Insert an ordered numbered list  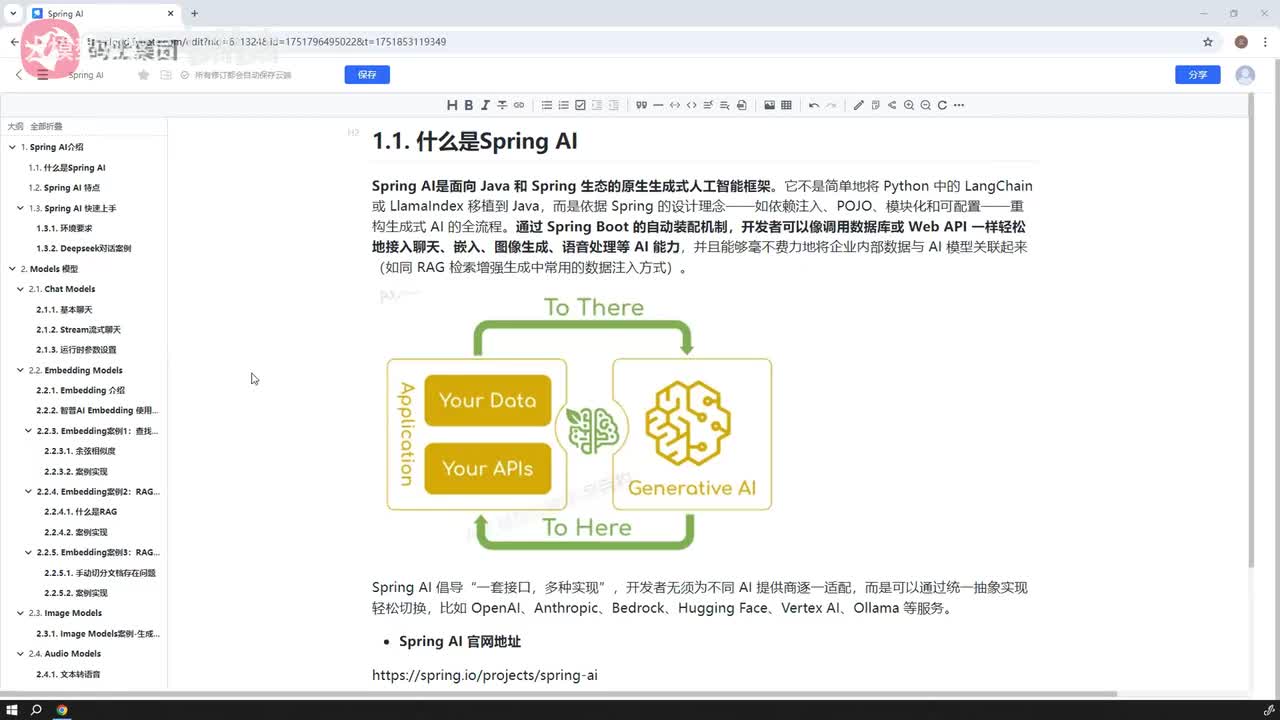pos(564,105)
